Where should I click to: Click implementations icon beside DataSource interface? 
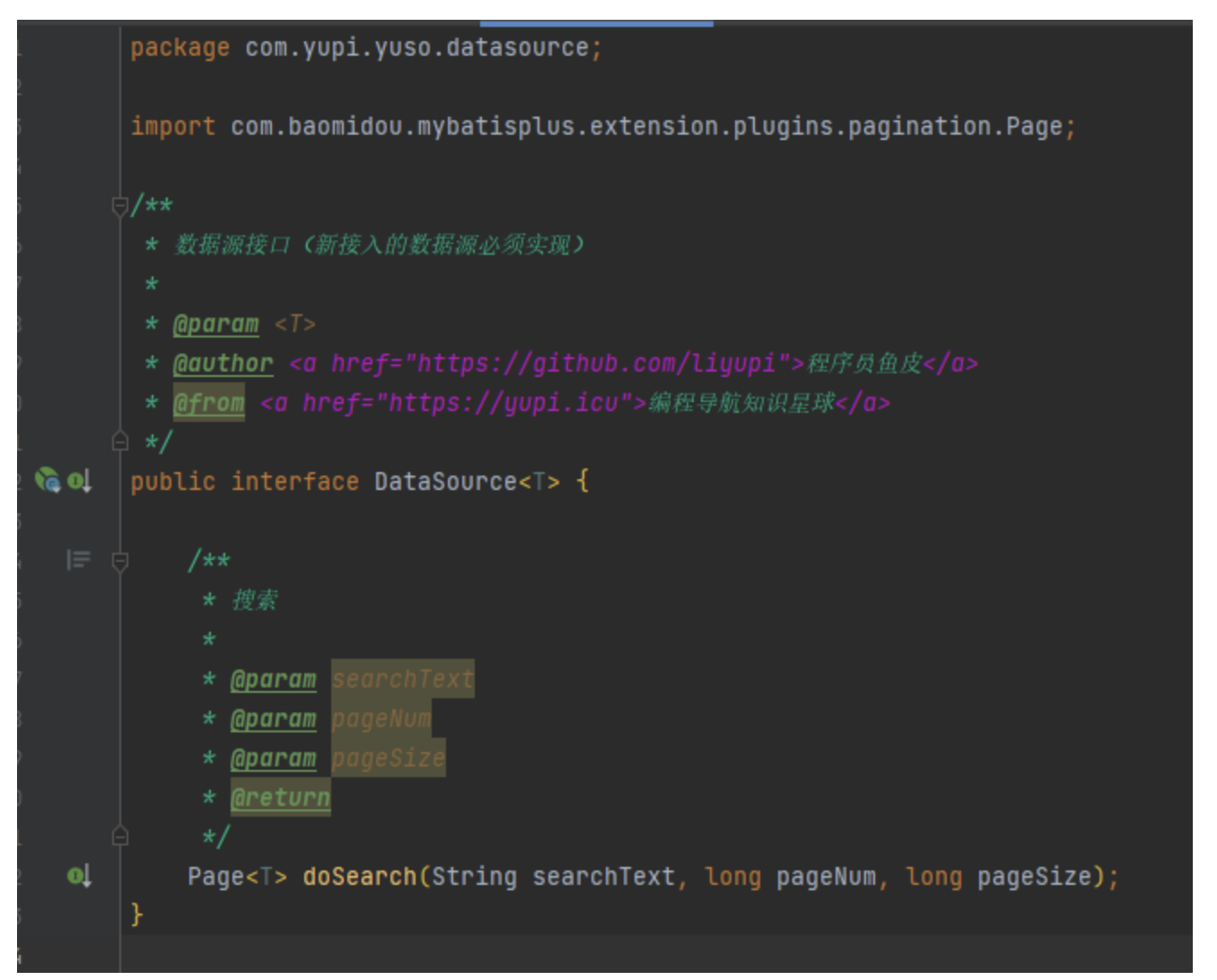pos(79,481)
